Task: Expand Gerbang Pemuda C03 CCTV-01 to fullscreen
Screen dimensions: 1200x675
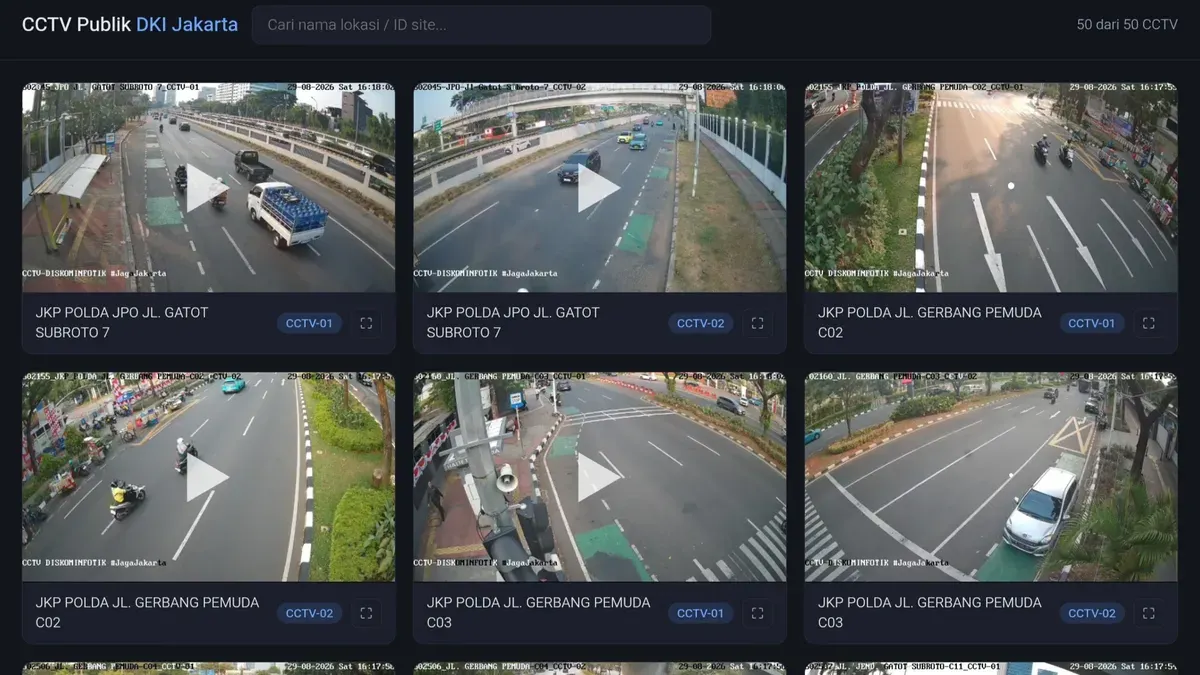Action: pos(757,613)
